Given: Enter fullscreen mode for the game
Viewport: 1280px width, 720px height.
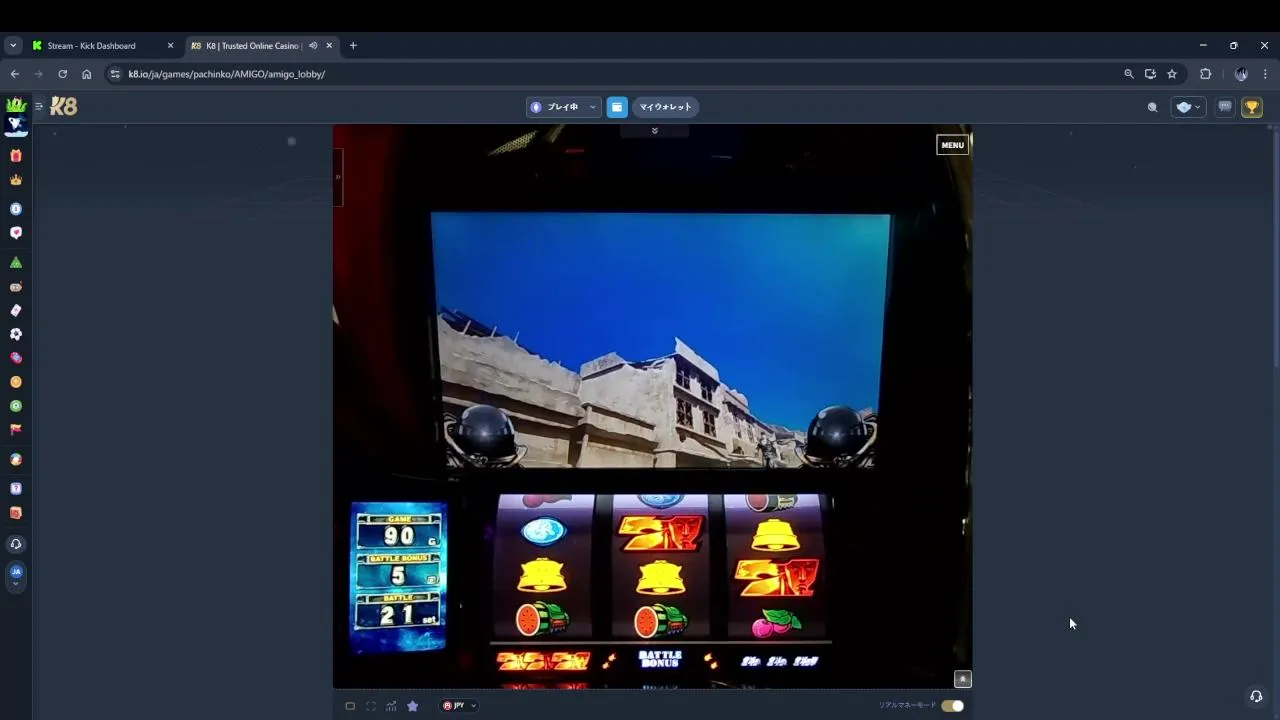Looking at the screenshot, I should click(370, 706).
